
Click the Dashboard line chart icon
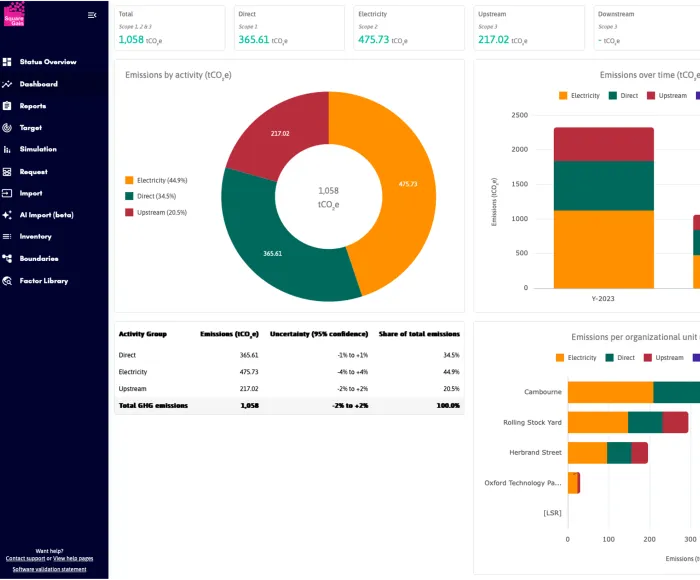tap(7, 84)
